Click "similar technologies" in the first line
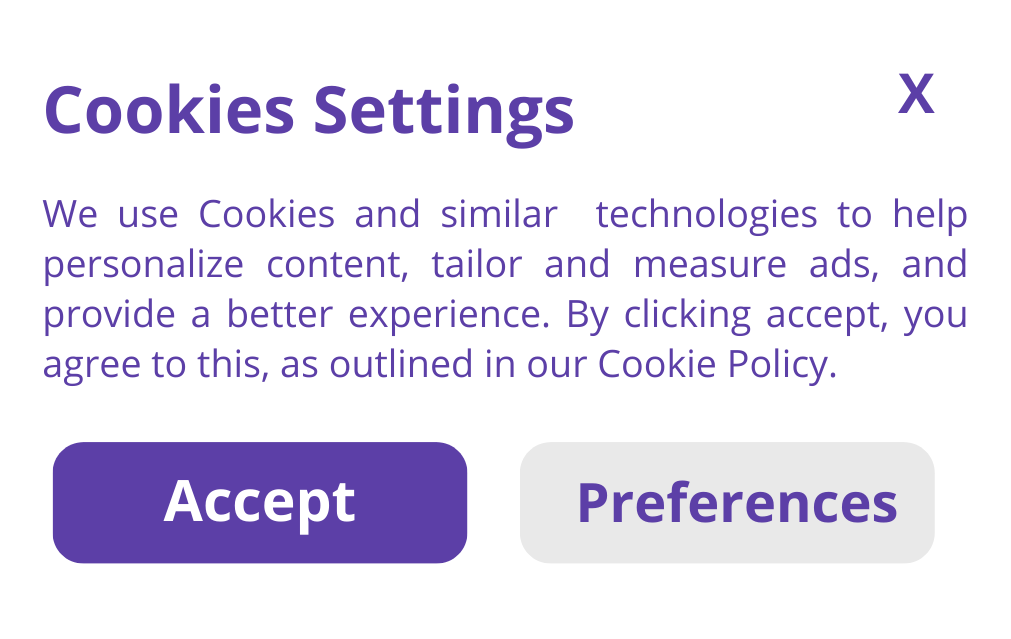This screenshot has height=639, width=1011. (629, 215)
